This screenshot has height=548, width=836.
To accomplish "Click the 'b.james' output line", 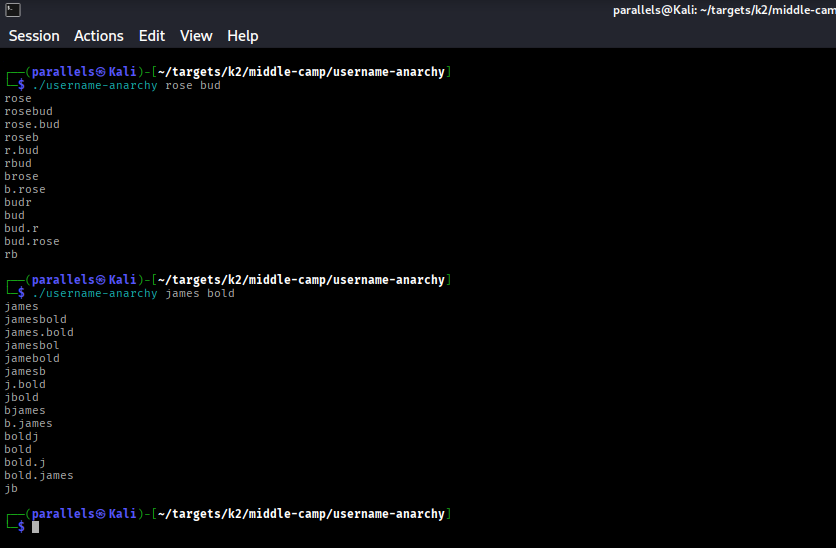I will (x=28, y=424).
